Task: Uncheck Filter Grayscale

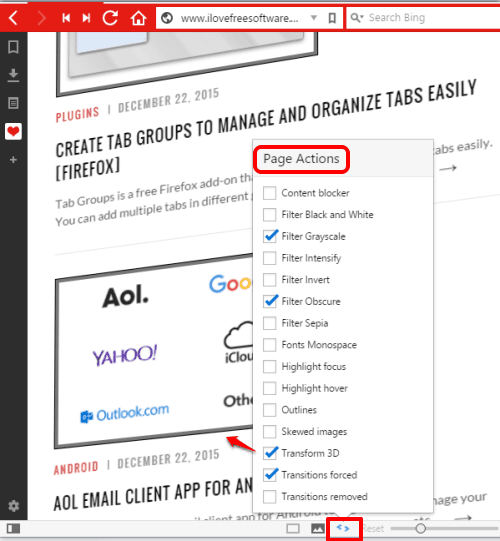Action: click(x=270, y=236)
